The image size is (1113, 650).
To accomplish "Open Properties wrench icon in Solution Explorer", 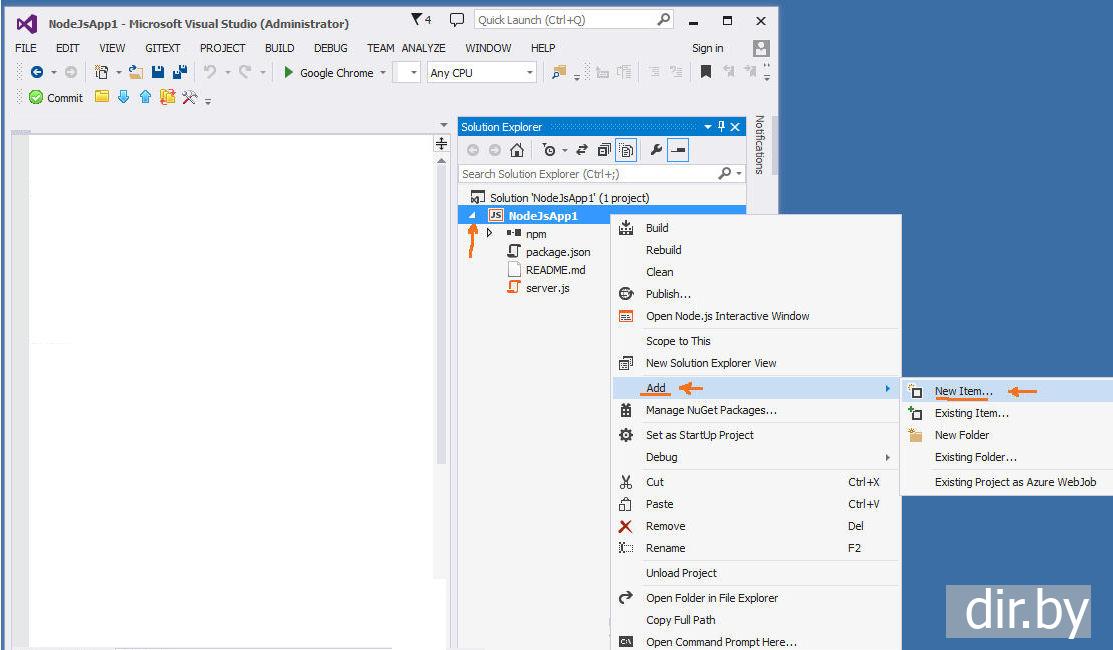I will [656, 150].
